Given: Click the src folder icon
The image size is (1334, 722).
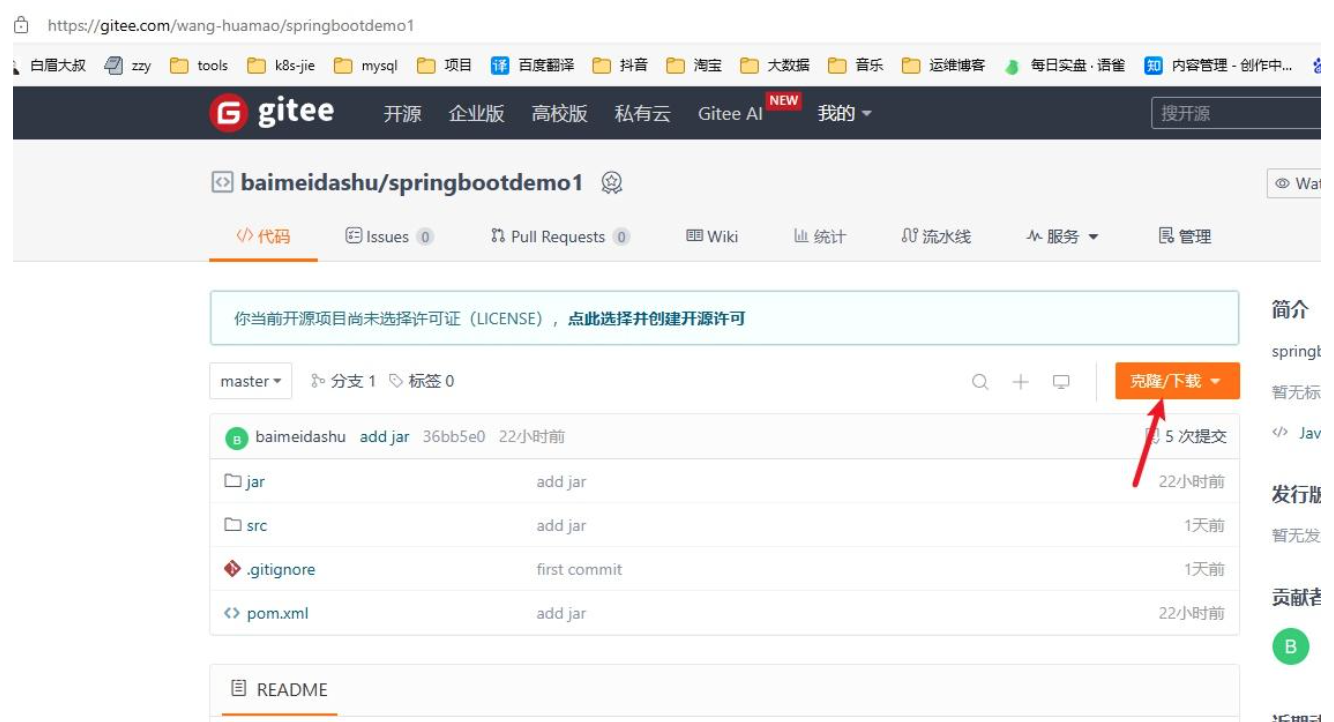Looking at the screenshot, I should (x=233, y=525).
